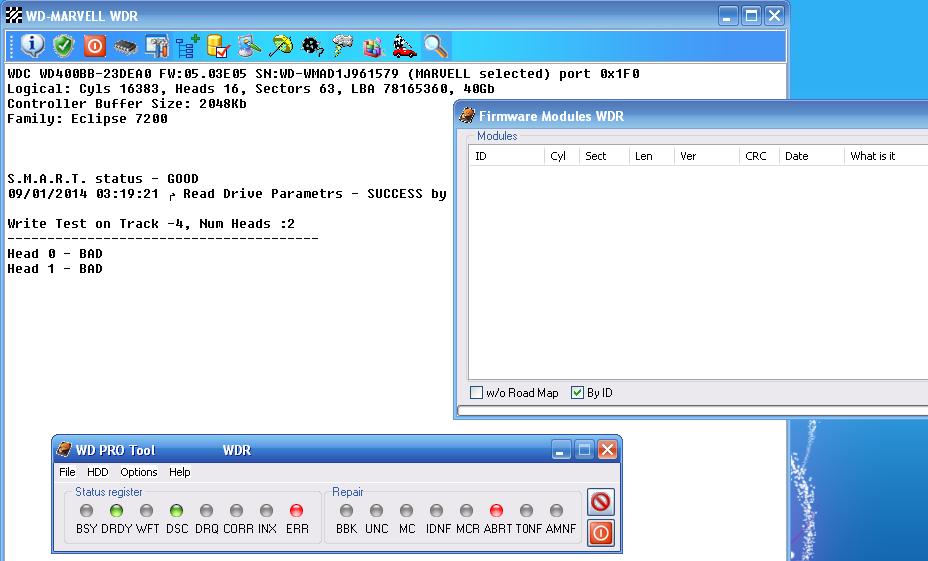Image resolution: width=928 pixels, height=561 pixels.
Task: Maximize the WD-MARVELL WDR window
Action: [x=751, y=15]
